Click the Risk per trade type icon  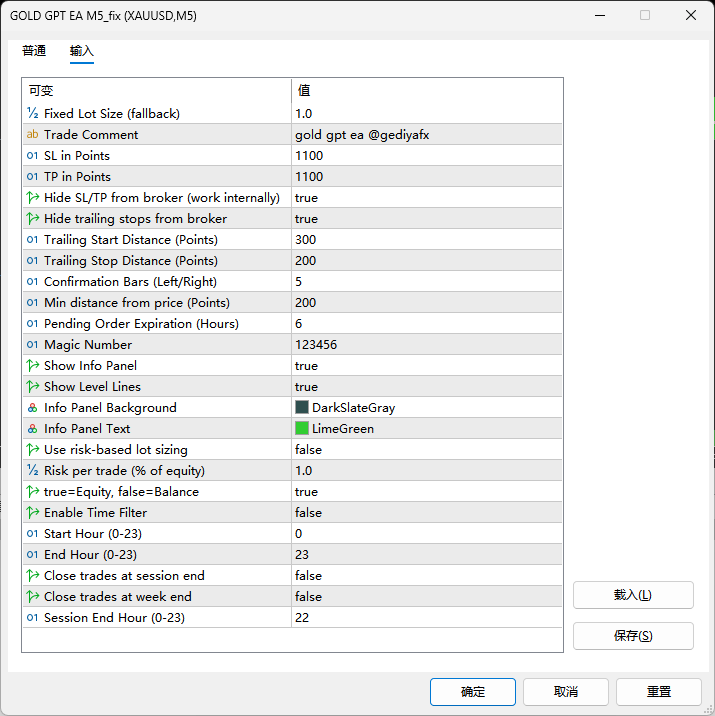(33, 470)
